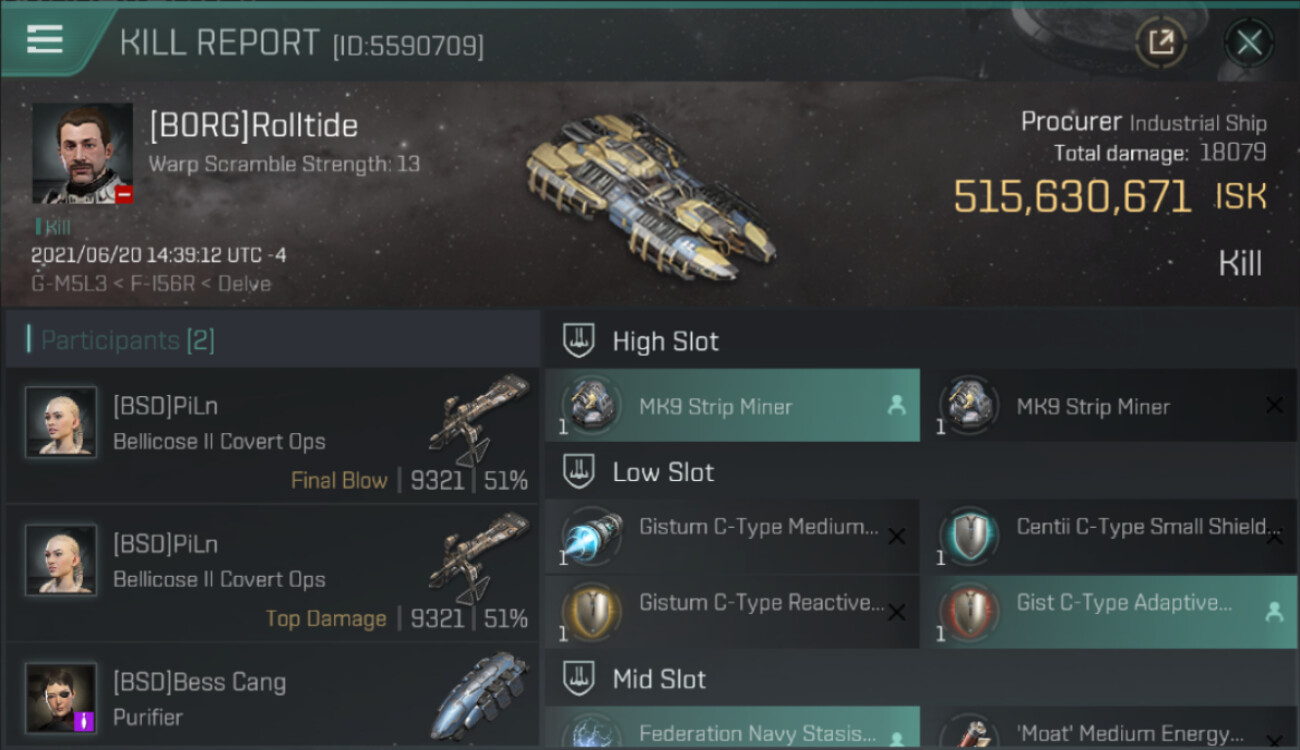Select the Gistum C-Type Reactive module
1300x750 pixels.
pos(732,612)
